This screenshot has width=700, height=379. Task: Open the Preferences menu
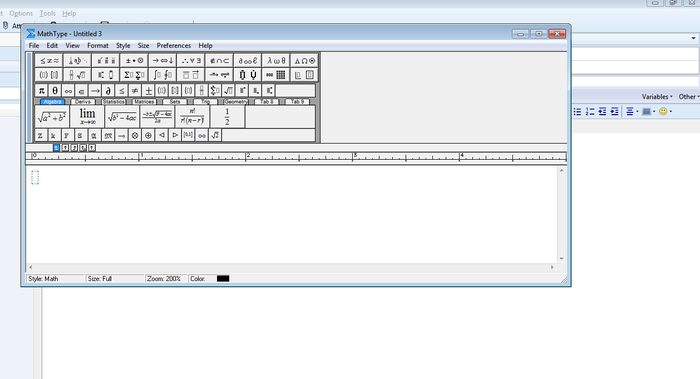[174, 46]
